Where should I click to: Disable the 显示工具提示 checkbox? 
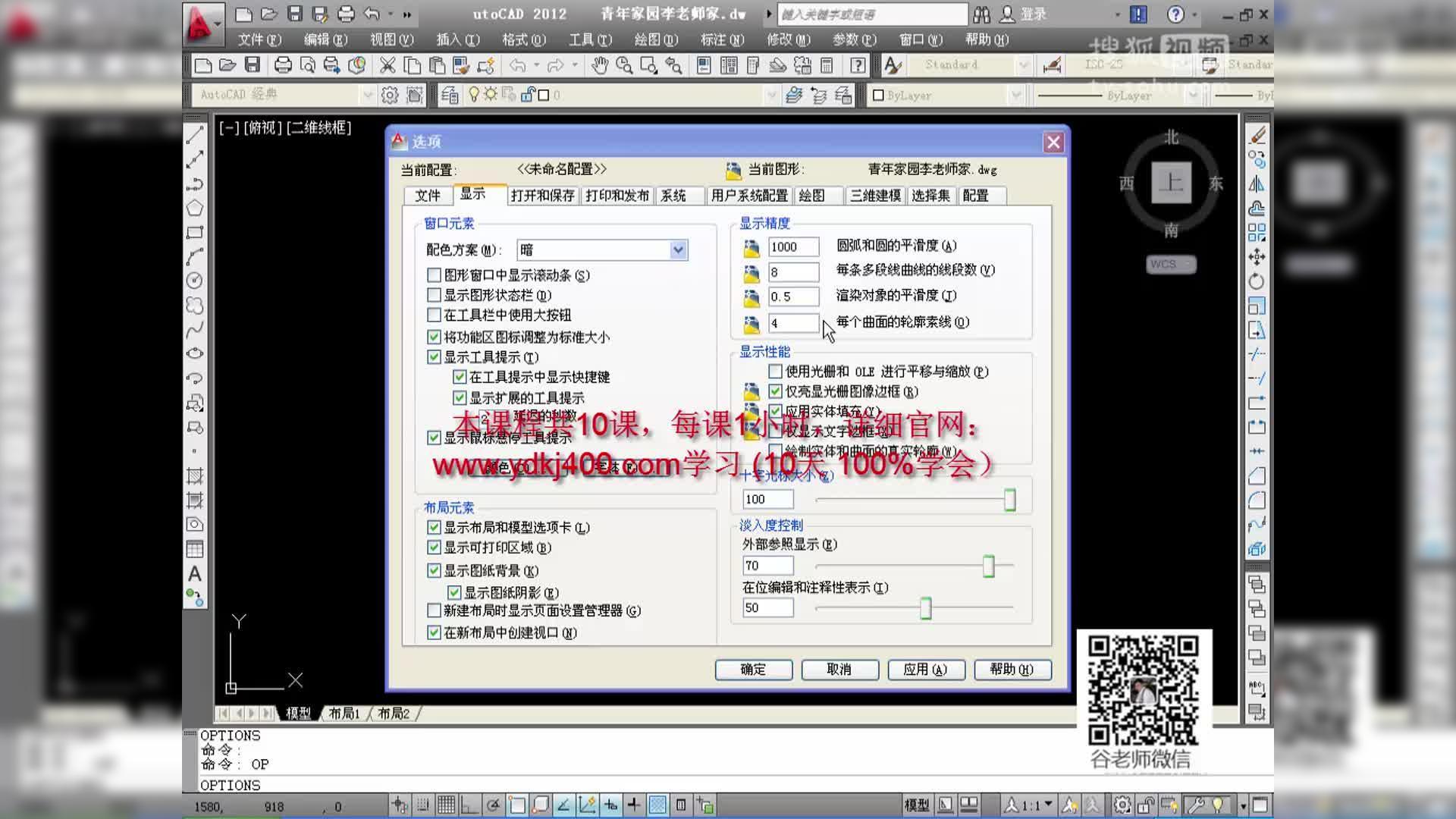click(434, 356)
